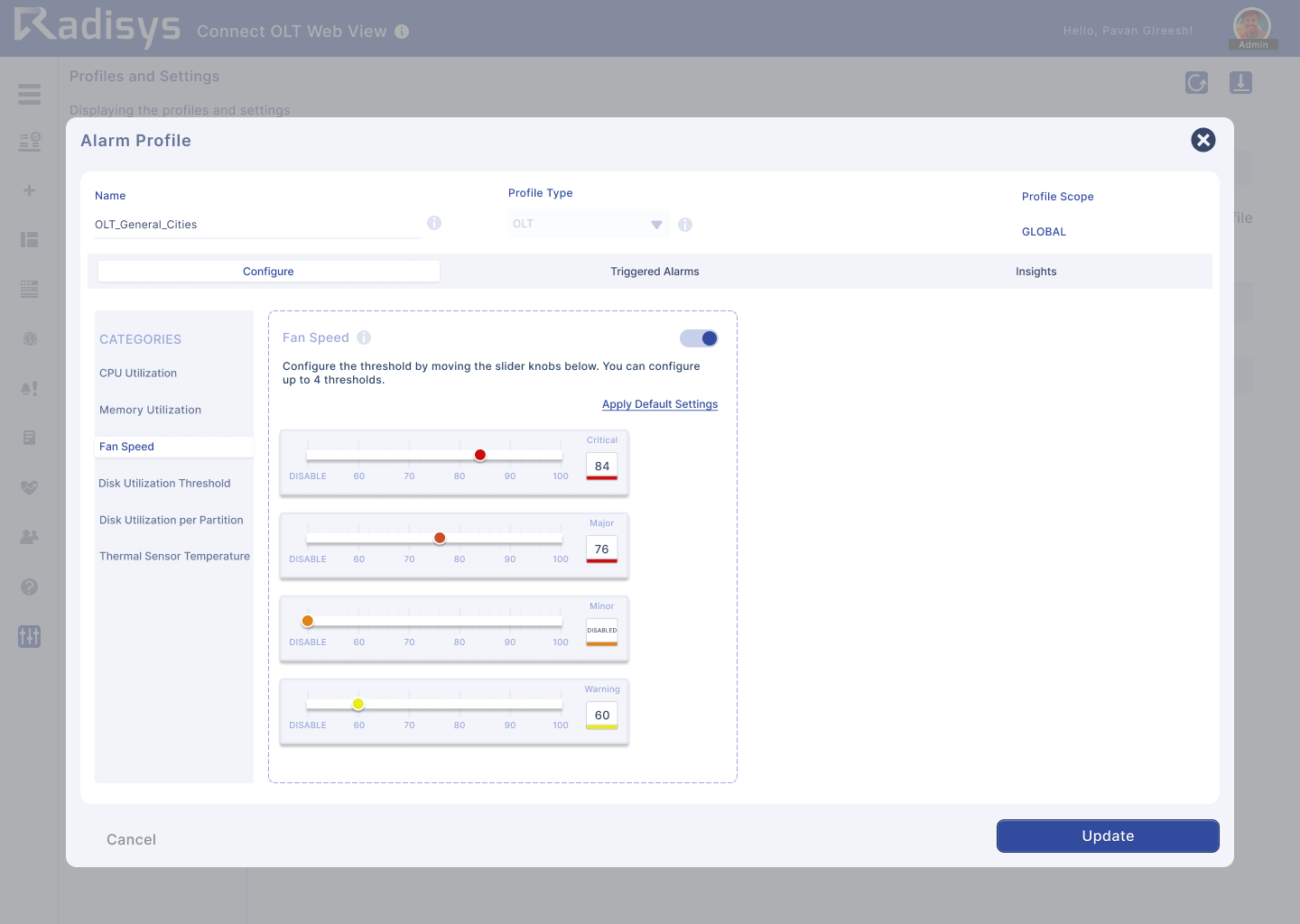This screenshot has width=1300, height=924.
Task: Click the plus icon to add new item
Action: click(x=29, y=189)
